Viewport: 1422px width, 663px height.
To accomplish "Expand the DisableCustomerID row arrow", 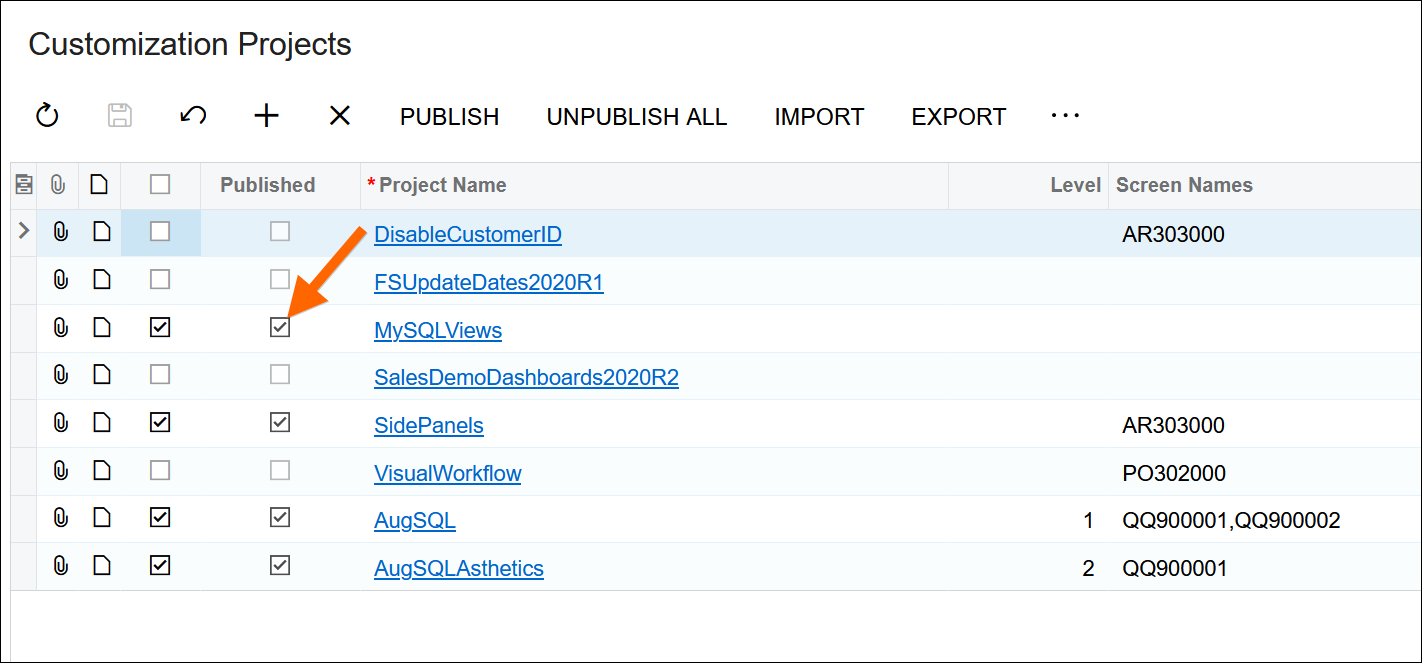I will (x=24, y=232).
